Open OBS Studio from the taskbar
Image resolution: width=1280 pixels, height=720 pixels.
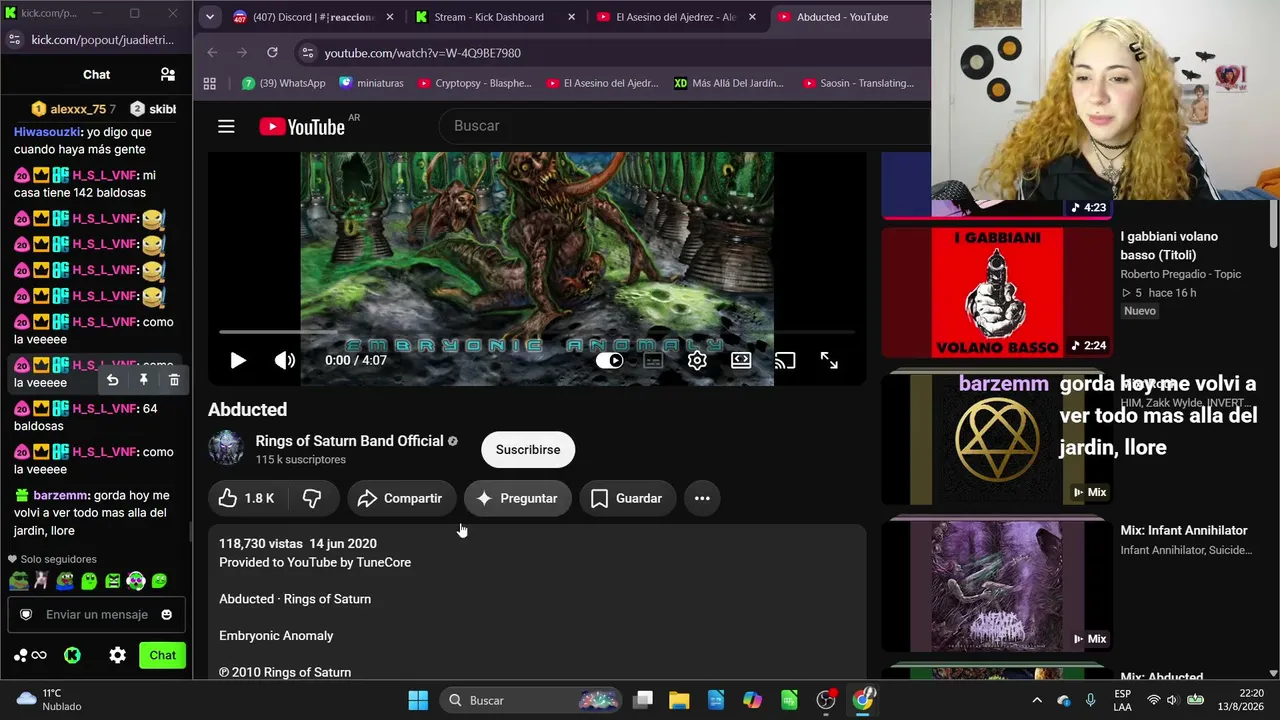click(826, 700)
